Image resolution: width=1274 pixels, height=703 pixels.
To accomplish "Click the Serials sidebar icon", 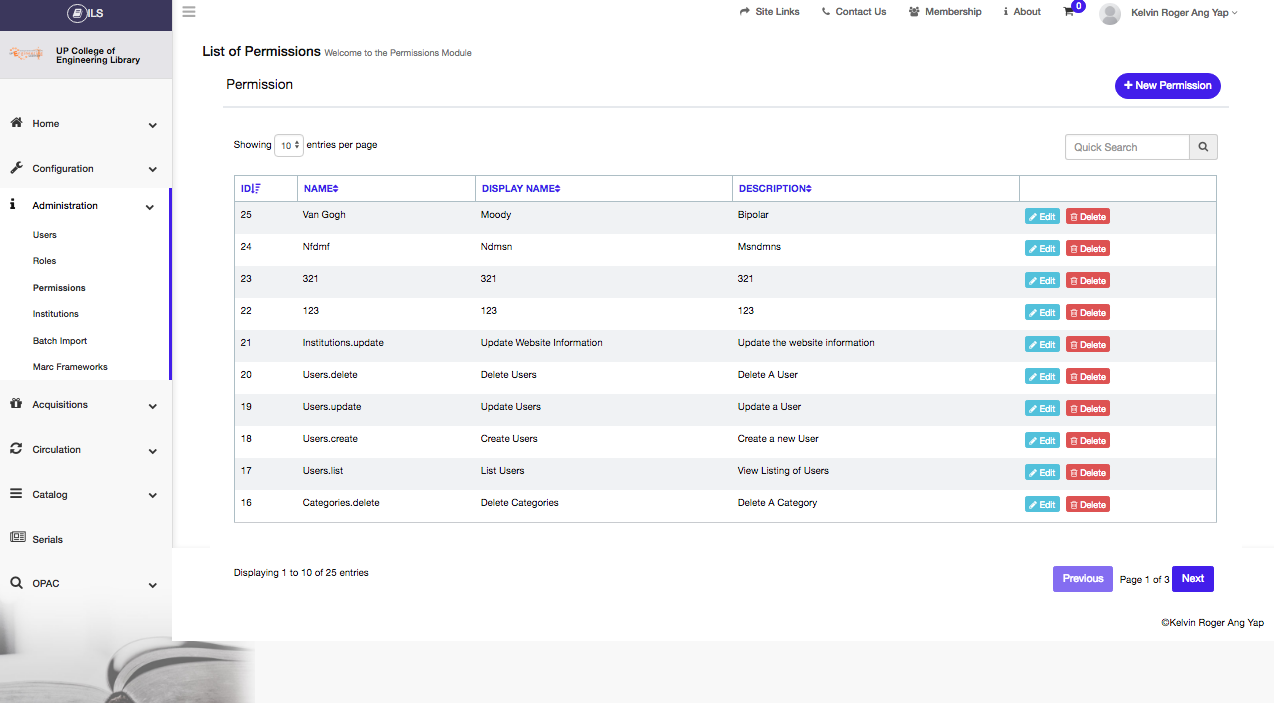I will (x=17, y=538).
